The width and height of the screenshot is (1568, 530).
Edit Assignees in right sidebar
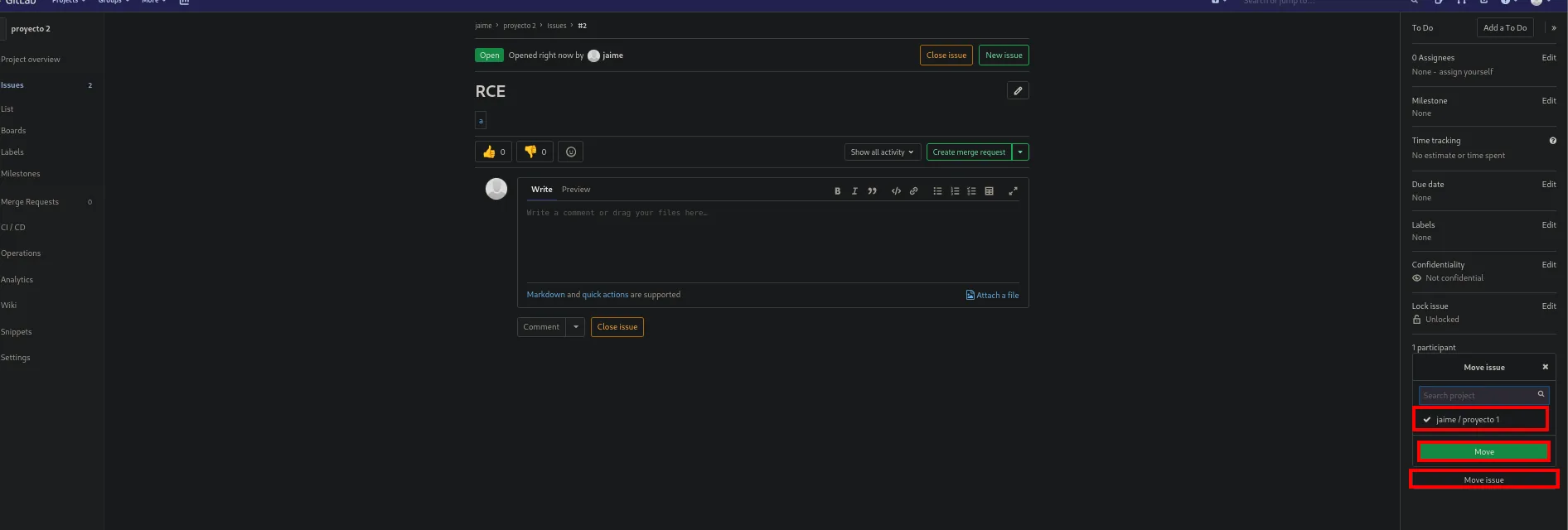point(1548,58)
